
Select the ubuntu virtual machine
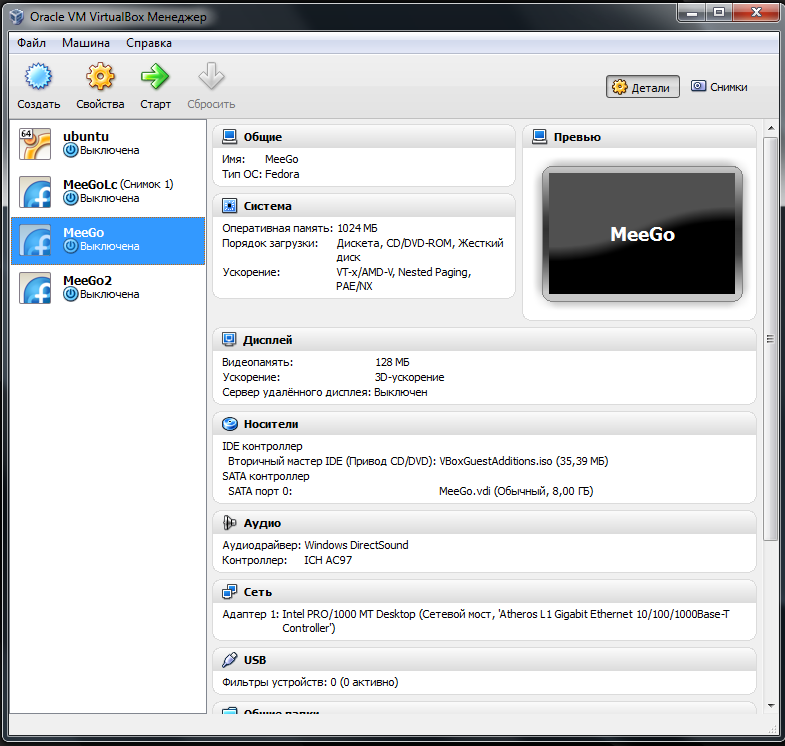coord(108,144)
